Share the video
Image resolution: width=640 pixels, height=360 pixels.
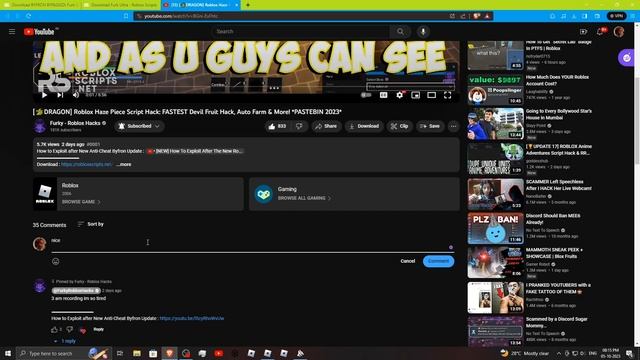pos(326,126)
